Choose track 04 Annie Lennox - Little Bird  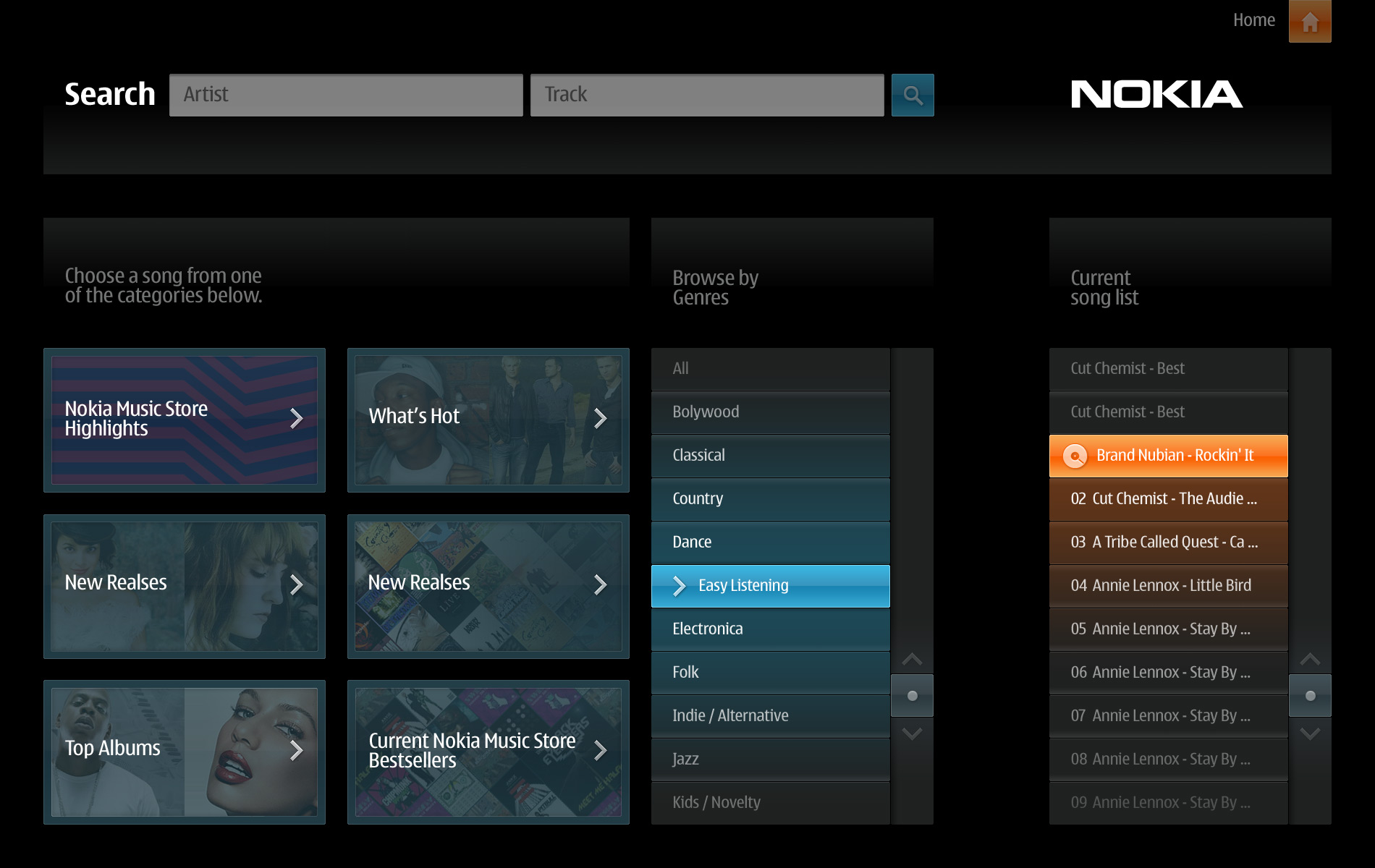[1167, 585]
